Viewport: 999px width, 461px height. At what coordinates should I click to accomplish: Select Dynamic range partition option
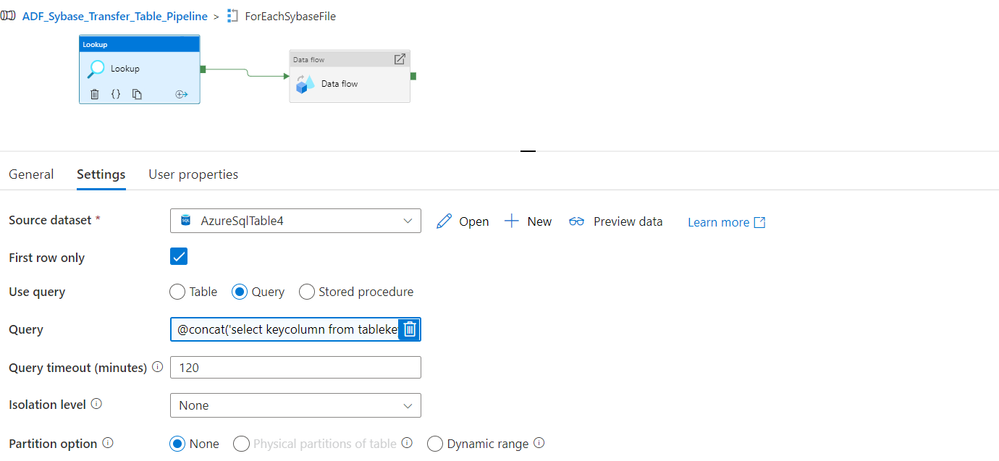[434, 444]
